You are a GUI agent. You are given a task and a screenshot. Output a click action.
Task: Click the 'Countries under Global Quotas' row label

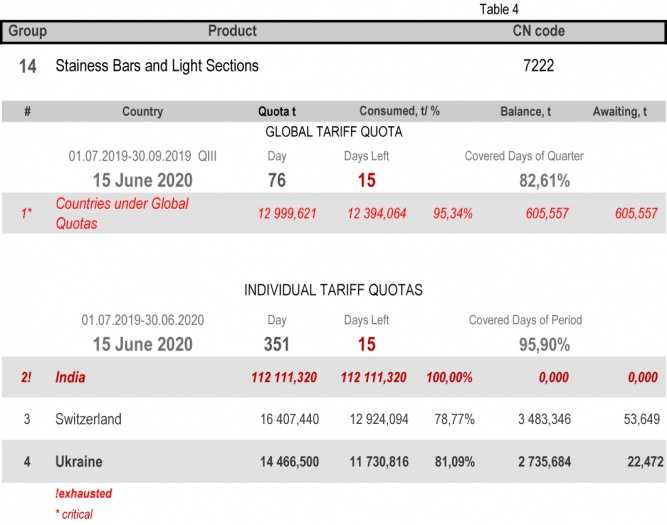coord(121,213)
